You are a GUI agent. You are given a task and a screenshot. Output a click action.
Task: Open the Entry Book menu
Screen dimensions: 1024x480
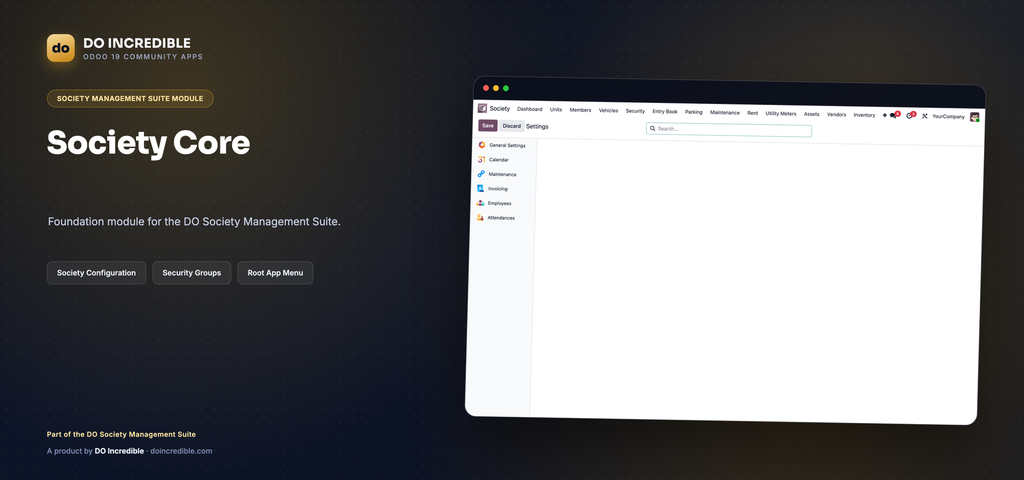coord(665,112)
